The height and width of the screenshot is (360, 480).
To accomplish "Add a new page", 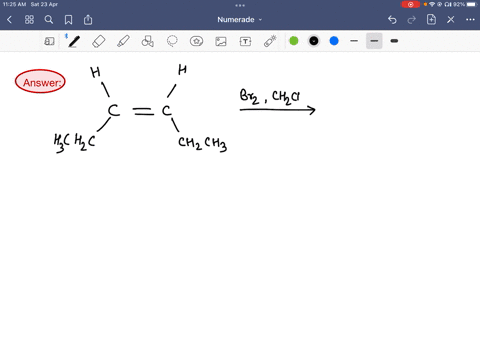I will 431,20.
